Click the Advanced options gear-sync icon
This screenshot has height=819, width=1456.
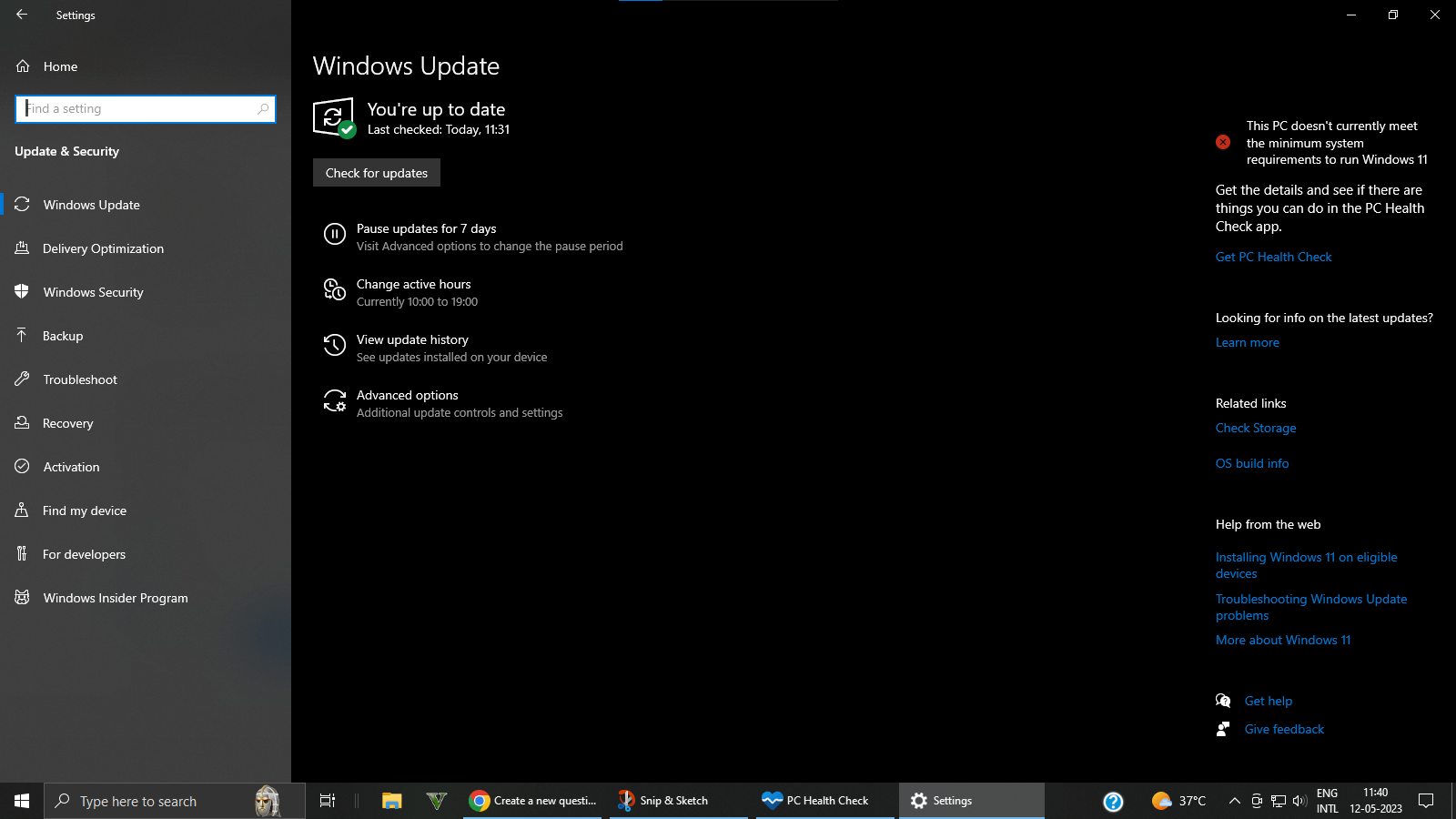click(335, 401)
